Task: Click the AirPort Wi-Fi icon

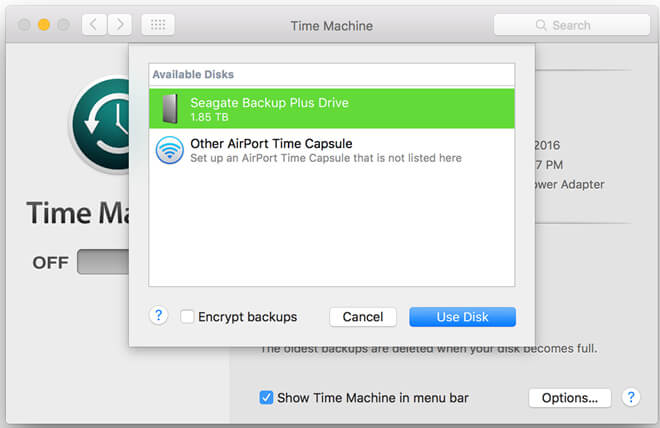Action: [x=170, y=150]
